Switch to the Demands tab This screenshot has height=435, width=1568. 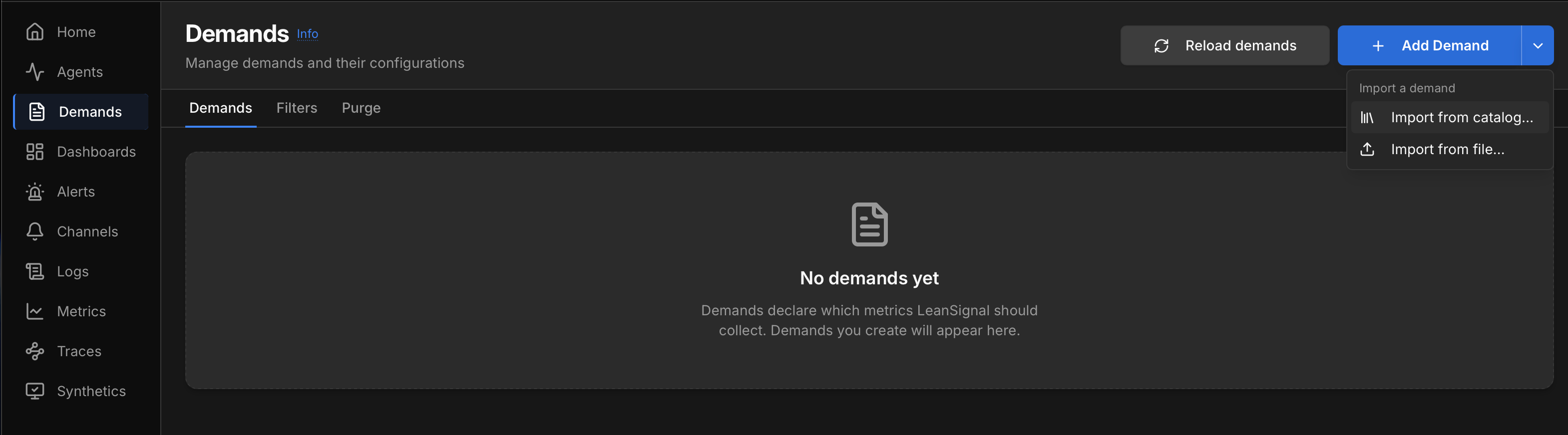220,108
